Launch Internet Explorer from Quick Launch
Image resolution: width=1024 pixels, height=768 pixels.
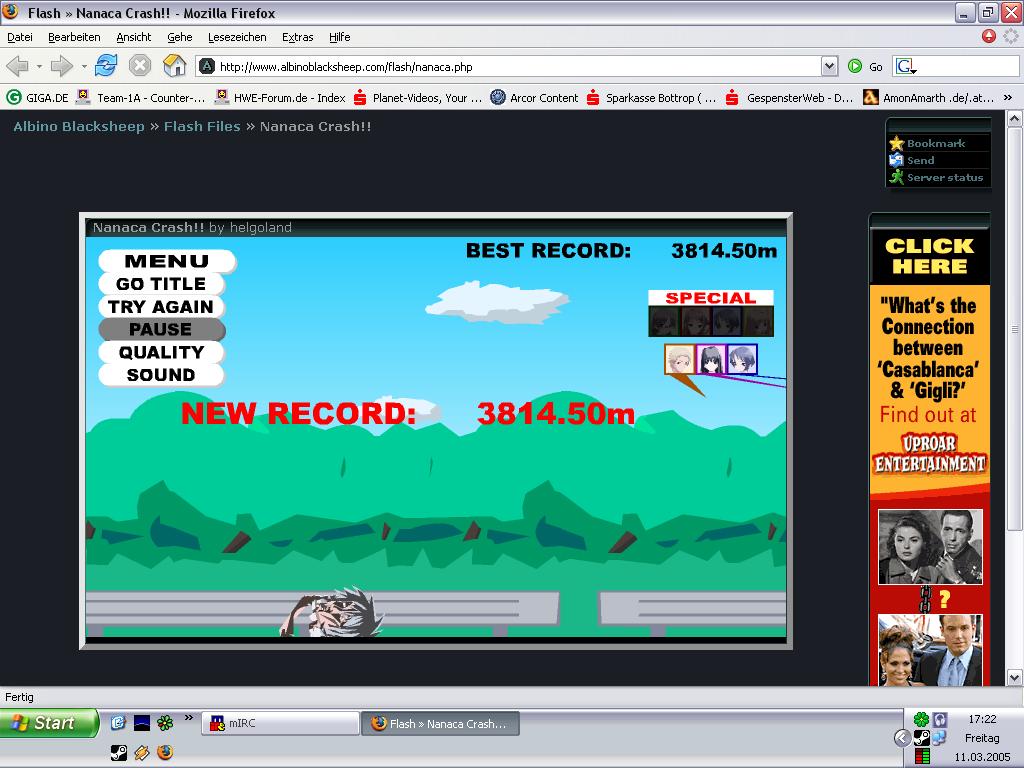(x=118, y=722)
